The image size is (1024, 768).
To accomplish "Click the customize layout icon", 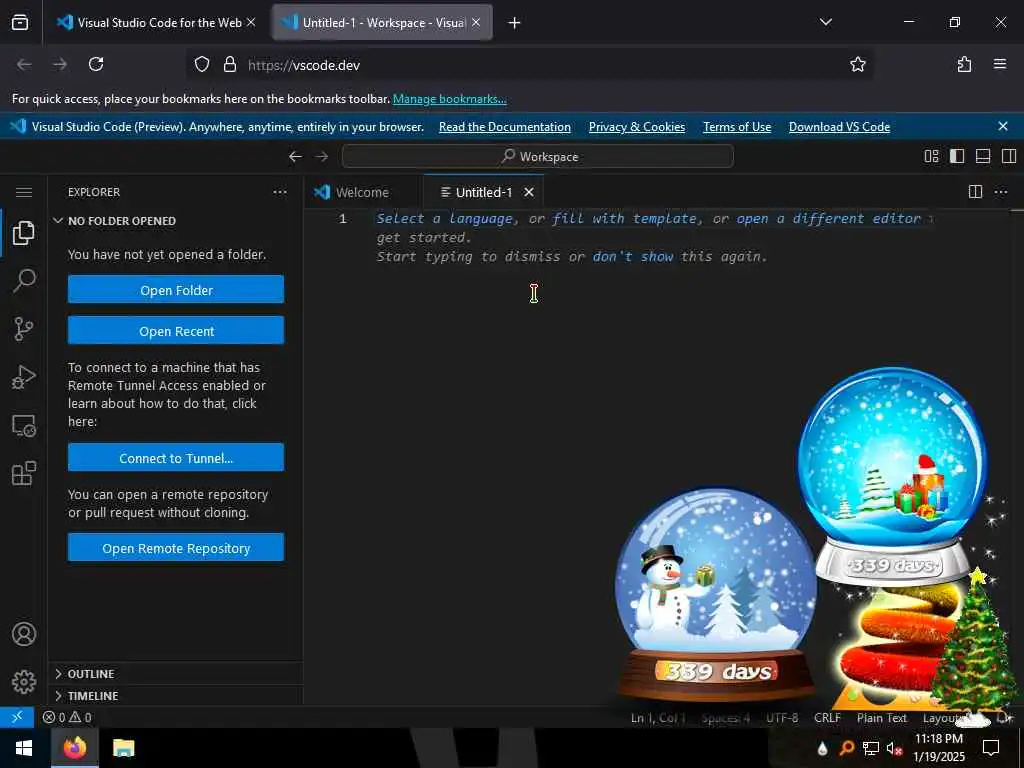I will tap(931, 156).
